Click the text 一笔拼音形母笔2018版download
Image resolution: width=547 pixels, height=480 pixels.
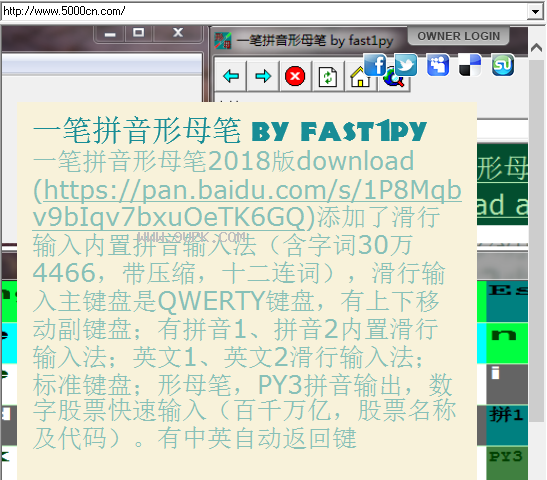coord(224,161)
